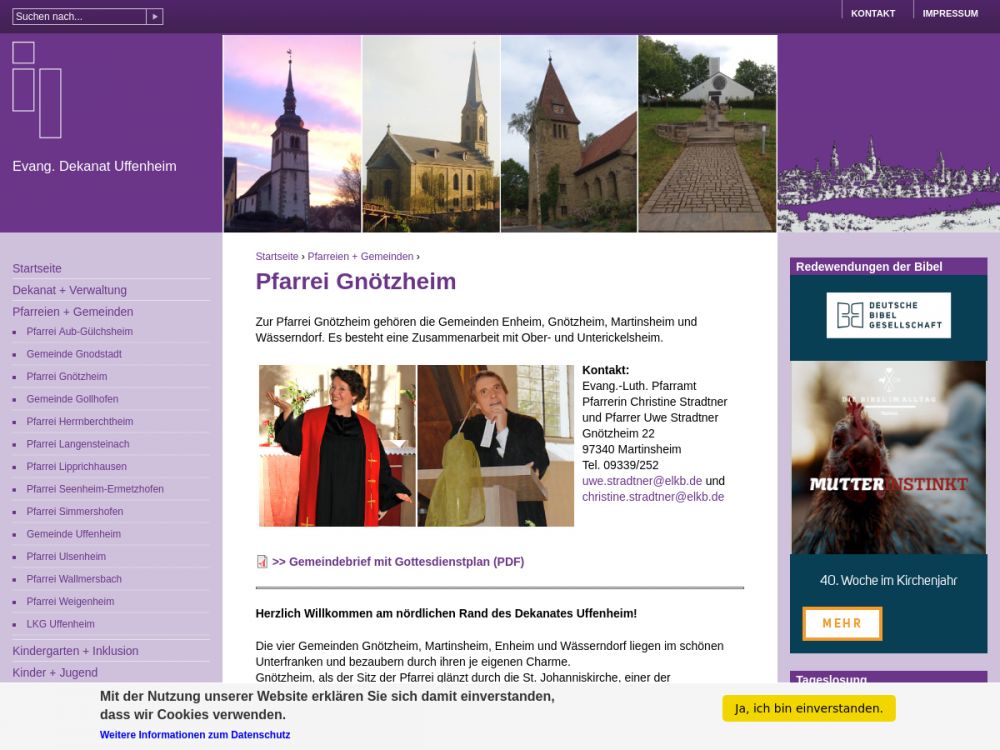
Task: Click the search submit arrow button
Action: pos(154,17)
